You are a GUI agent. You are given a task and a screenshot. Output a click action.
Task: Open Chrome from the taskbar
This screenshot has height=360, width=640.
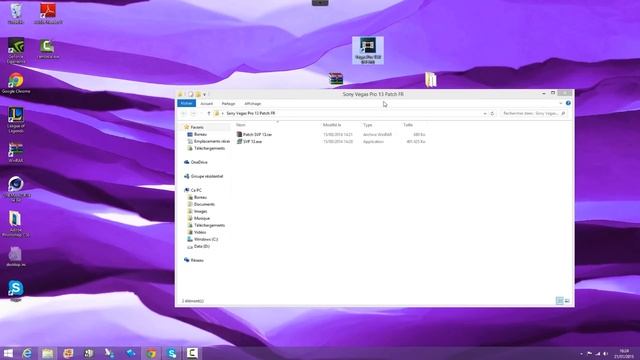tap(151, 353)
